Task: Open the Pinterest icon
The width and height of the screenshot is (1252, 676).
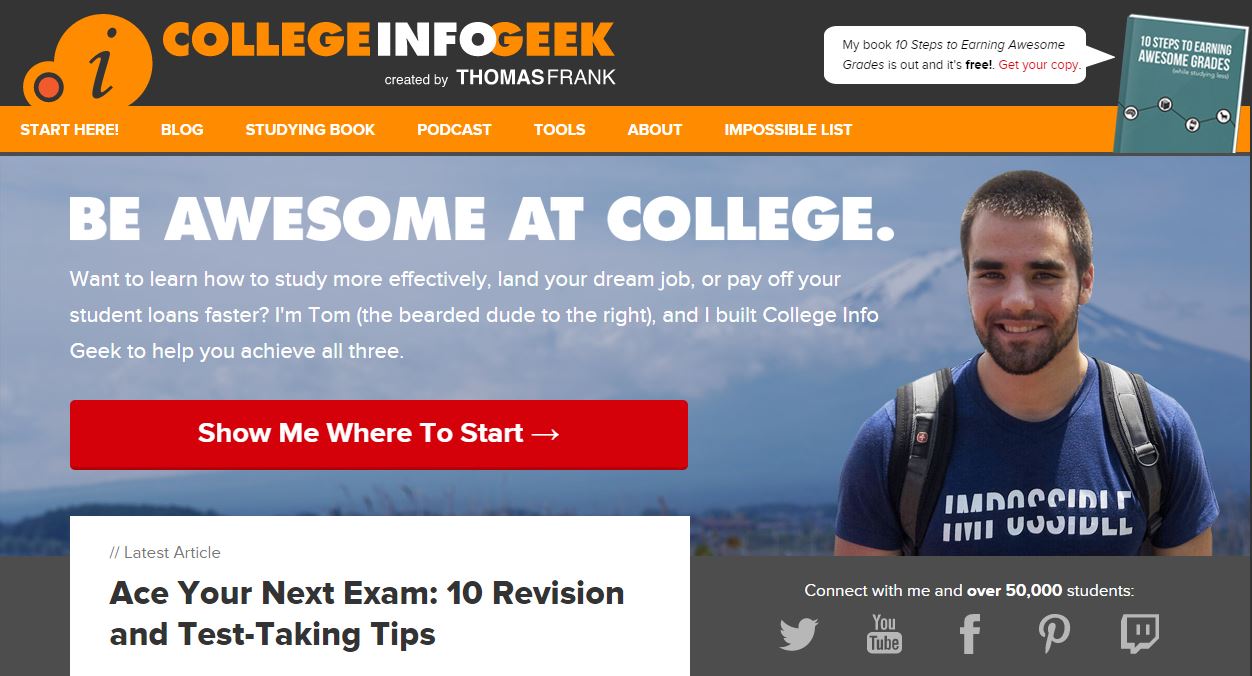Action: pyautogui.click(x=1054, y=634)
